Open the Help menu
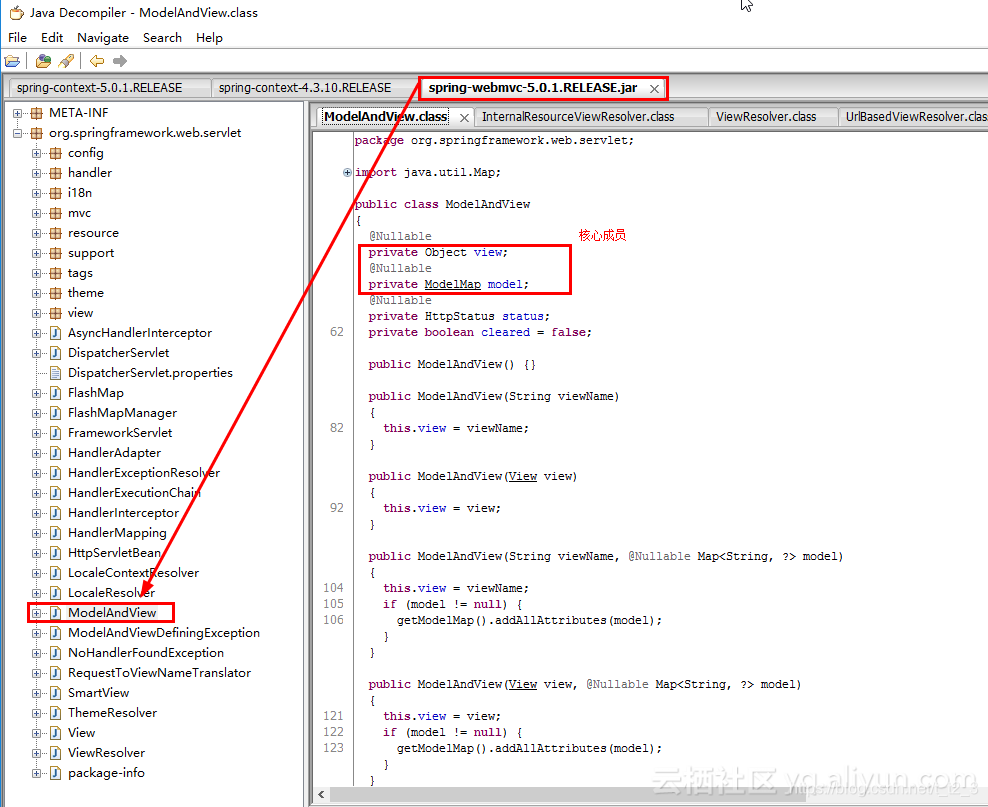The image size is (988, 807). [209, 38]
